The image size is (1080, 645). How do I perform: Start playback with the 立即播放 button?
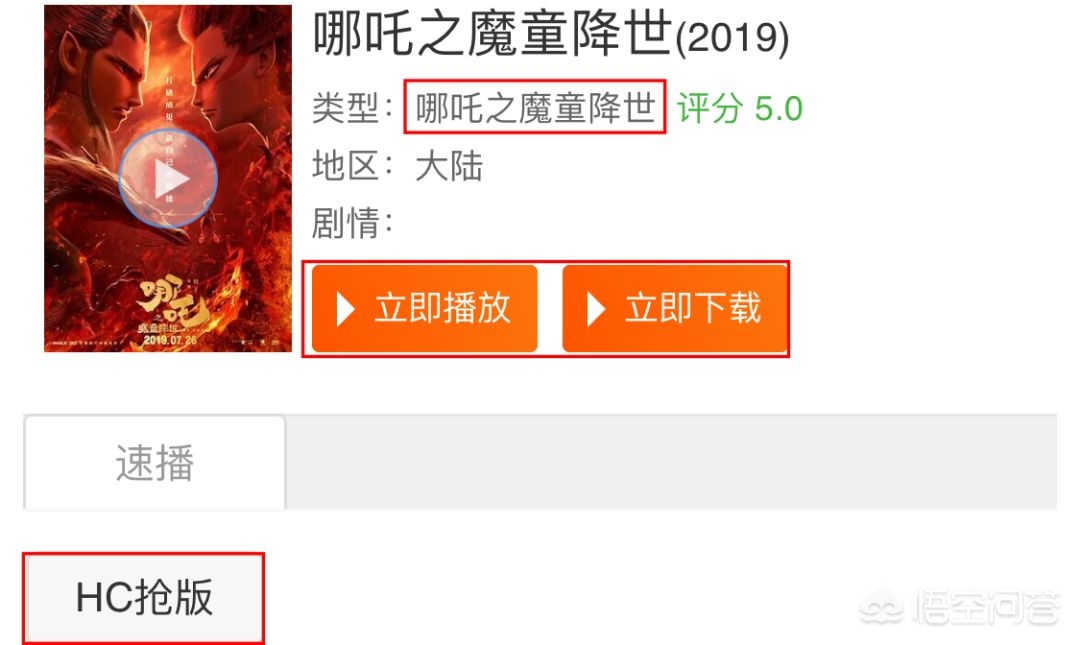click(424, 308)
